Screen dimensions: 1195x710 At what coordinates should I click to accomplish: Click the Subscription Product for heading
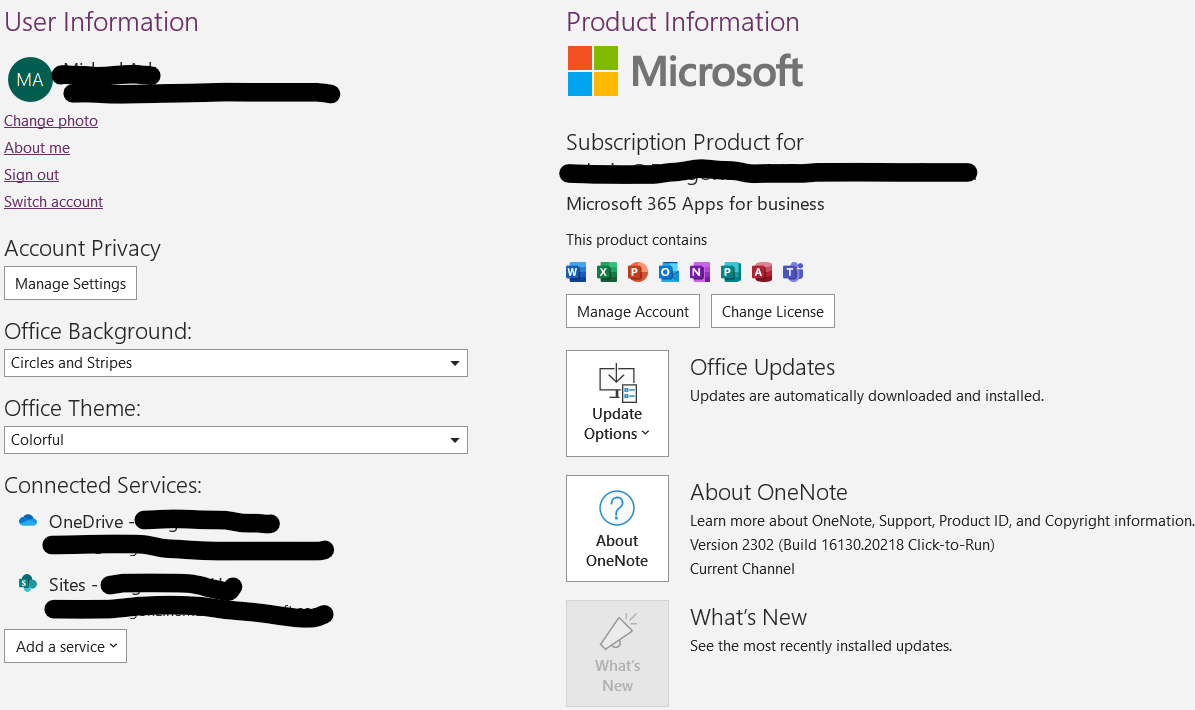[x=684, y=142]
